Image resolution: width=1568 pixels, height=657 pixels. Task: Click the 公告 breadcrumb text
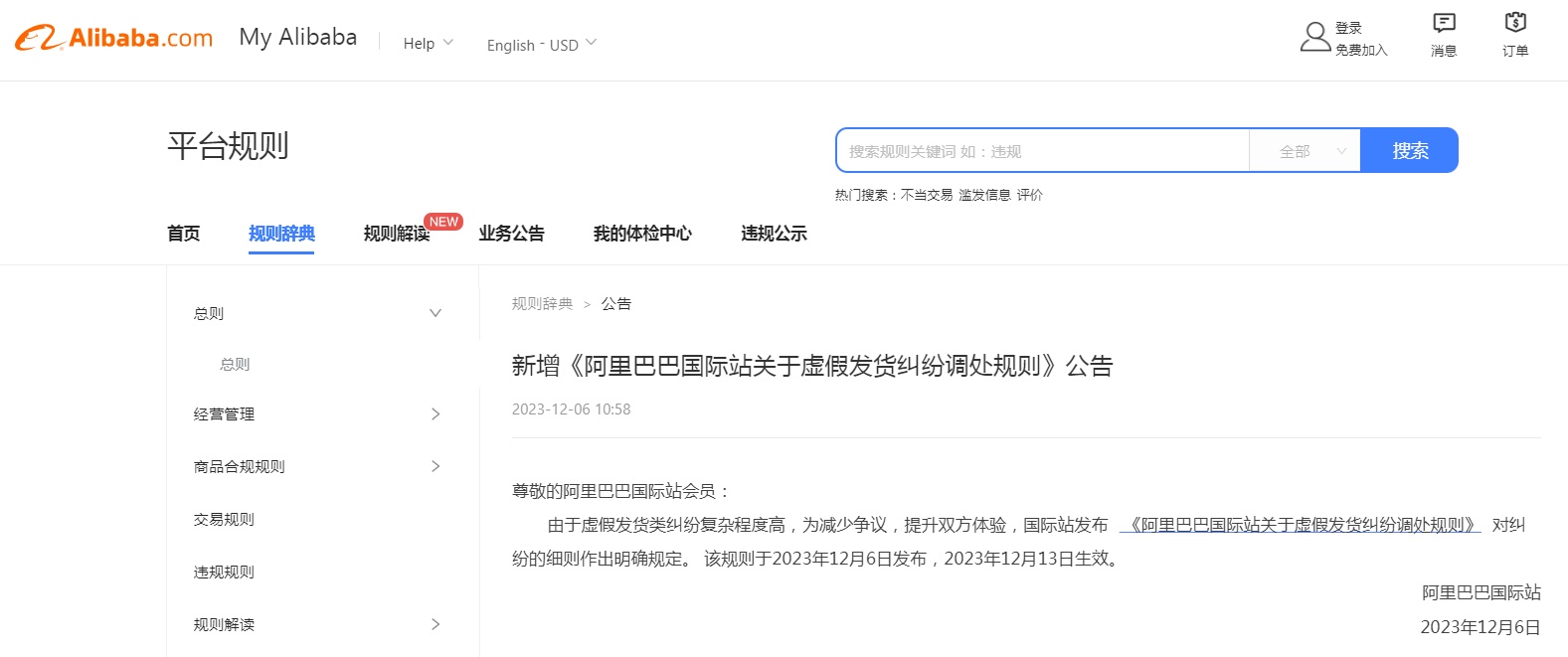[x=615, y=303]
